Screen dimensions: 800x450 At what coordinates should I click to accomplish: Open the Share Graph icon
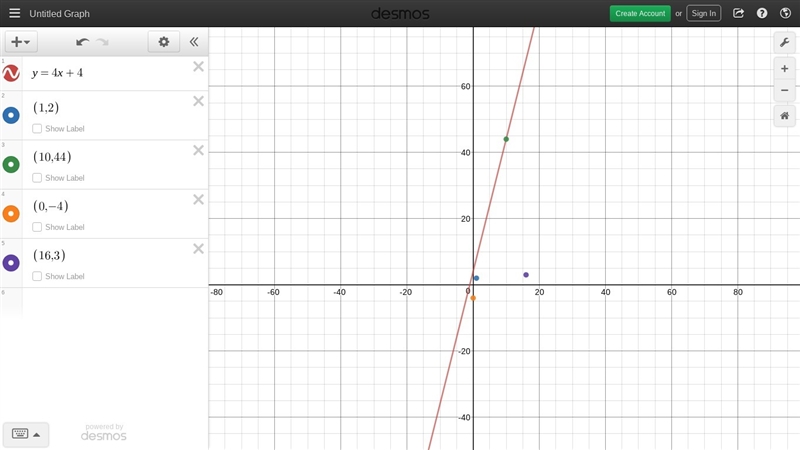738,13
